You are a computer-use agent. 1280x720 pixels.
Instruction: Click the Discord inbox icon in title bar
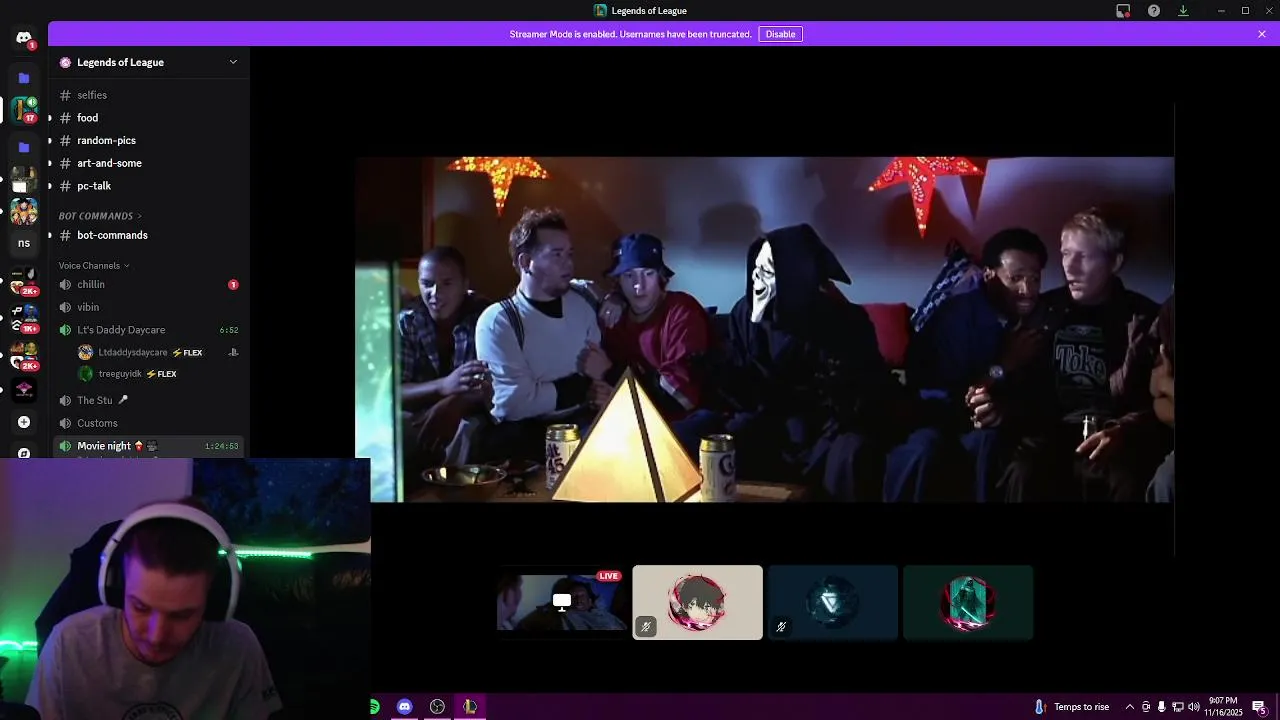click(1123, 11)
